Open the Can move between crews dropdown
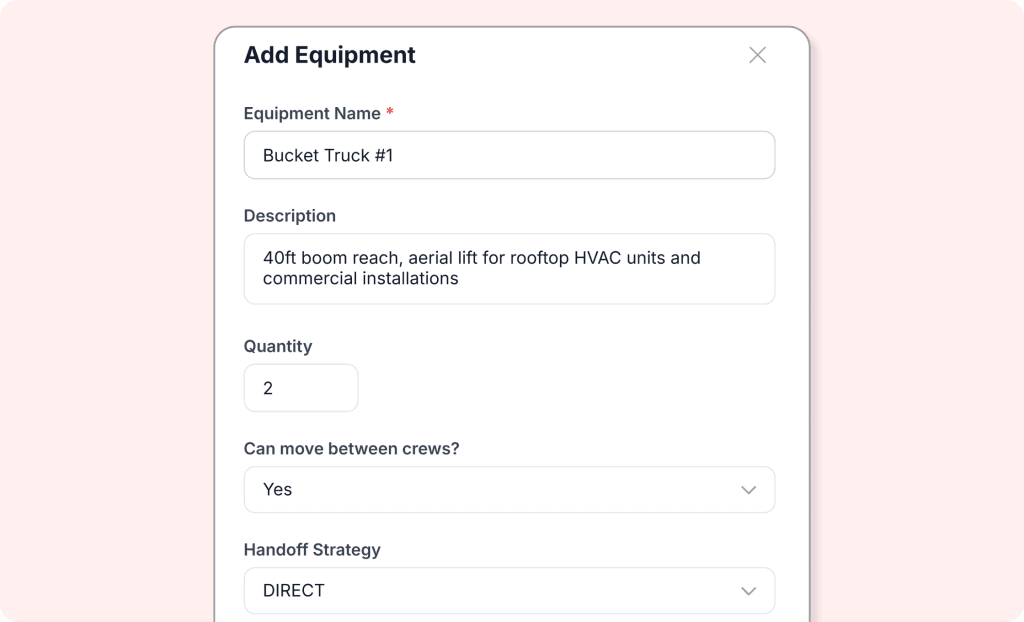The height and width of the screenshot is (622, 1024). click(509, 489)
